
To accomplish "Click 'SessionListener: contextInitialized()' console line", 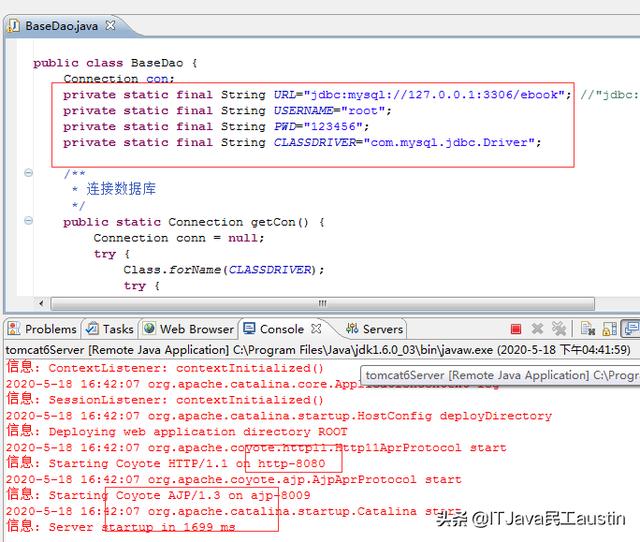I will (165, 400).
